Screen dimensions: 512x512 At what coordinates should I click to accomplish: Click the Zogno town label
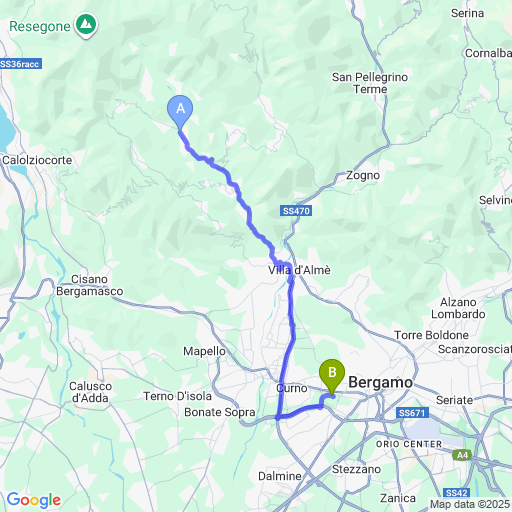click(x=363, y=175)
